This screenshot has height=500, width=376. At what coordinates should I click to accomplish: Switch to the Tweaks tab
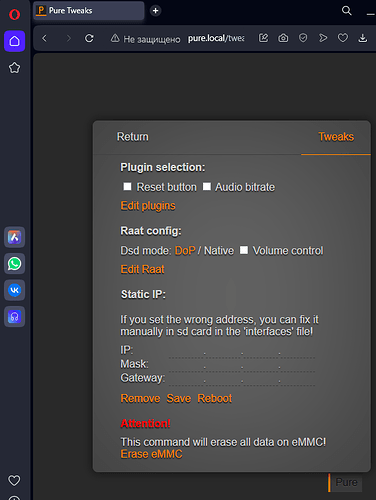pyautogui.click(x=336, y=137)
